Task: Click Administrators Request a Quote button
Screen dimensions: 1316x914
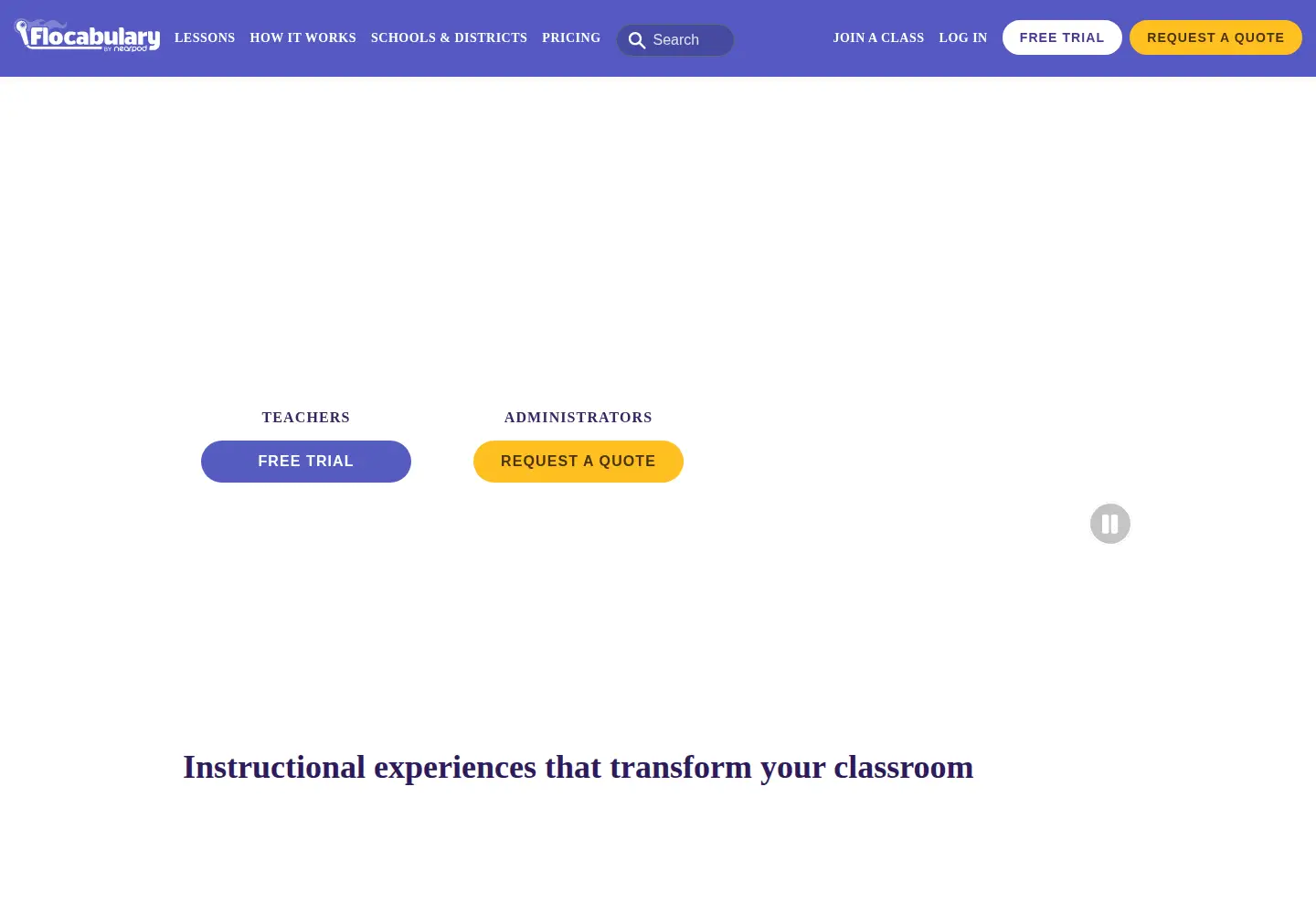Action: coord(578,462)
